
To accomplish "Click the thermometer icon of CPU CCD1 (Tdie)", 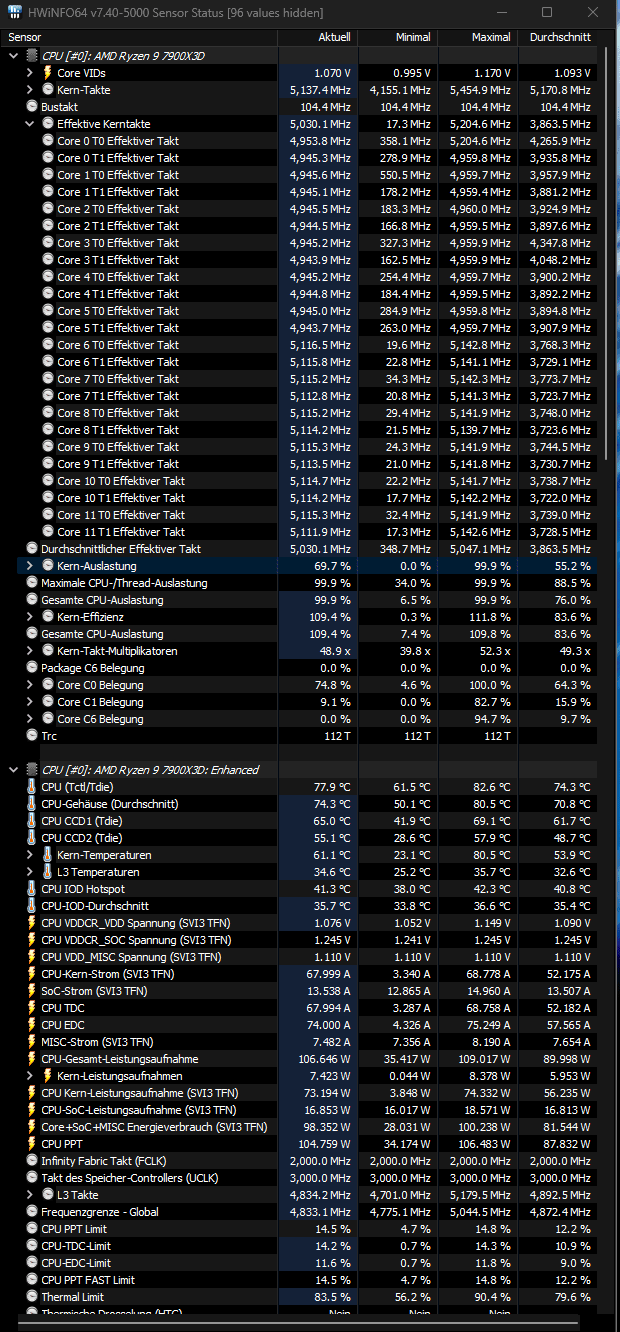I will pyautogui.click(x=31, y=821).
